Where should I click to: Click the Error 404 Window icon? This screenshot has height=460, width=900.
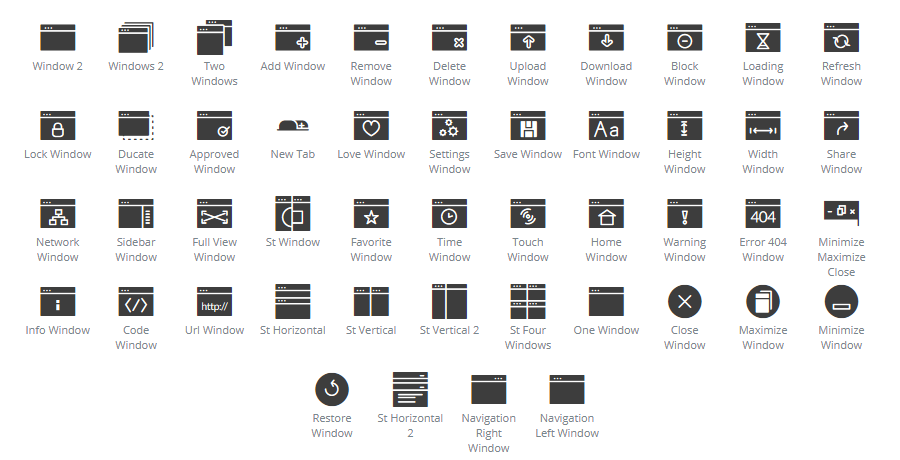763,214
